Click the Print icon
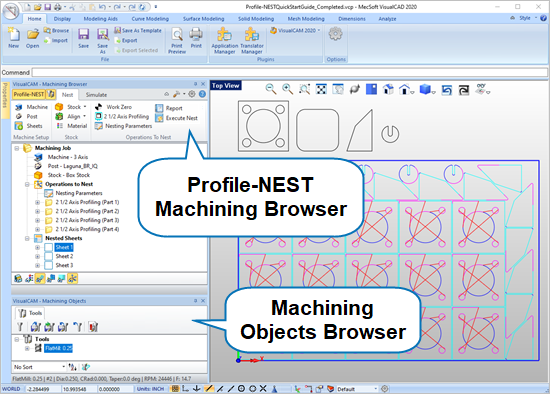Viewport: 550px width, 394px height. (x=196, y=38)
